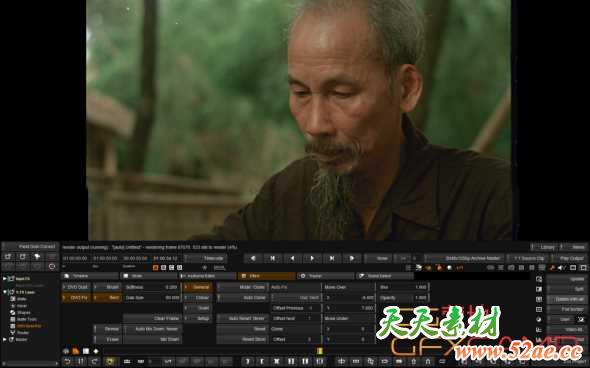Select the Colour settings page
This screenshot has width=590, height=368.
pos(198,298)
